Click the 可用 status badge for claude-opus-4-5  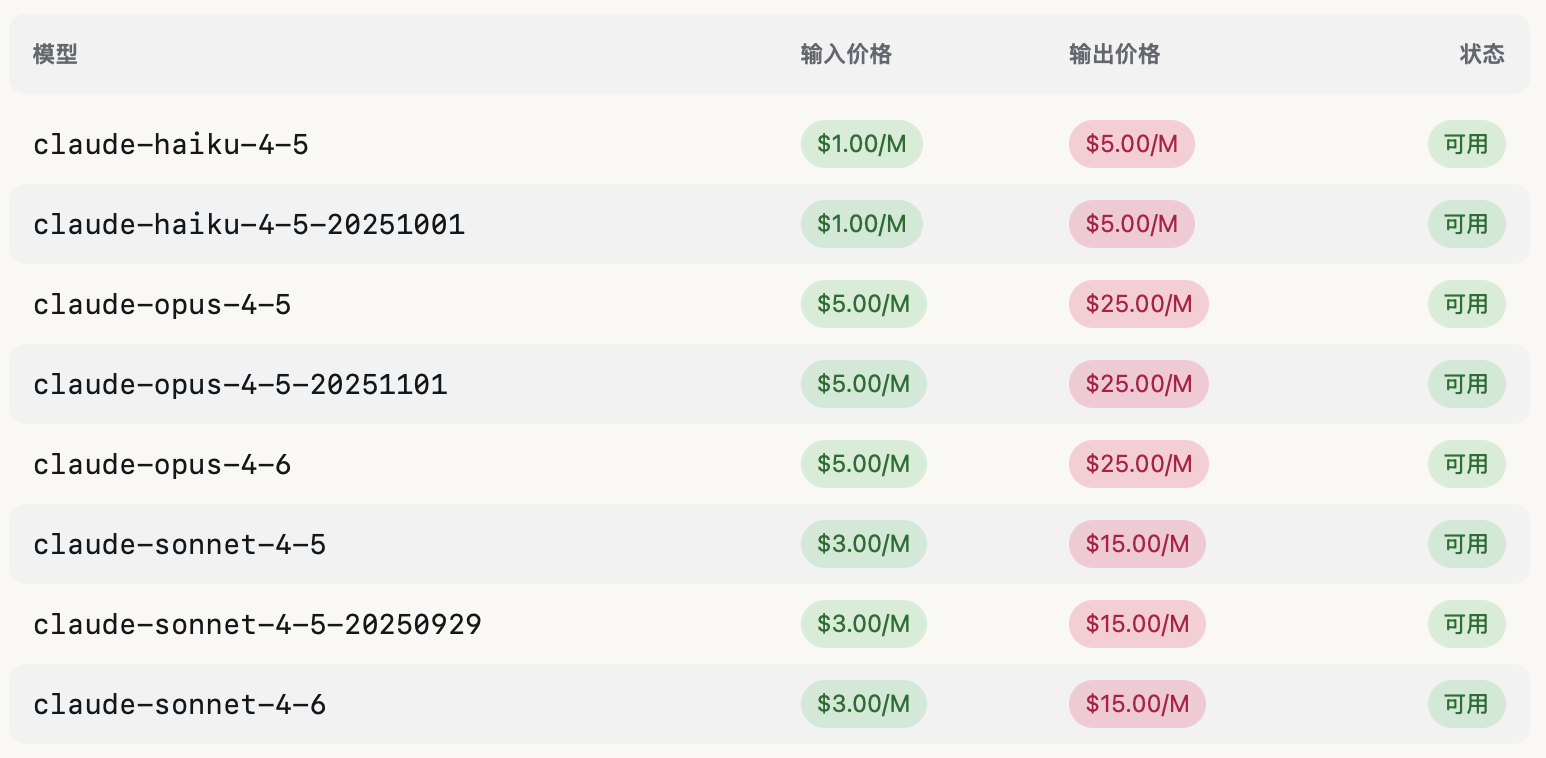click(1466, 304)
